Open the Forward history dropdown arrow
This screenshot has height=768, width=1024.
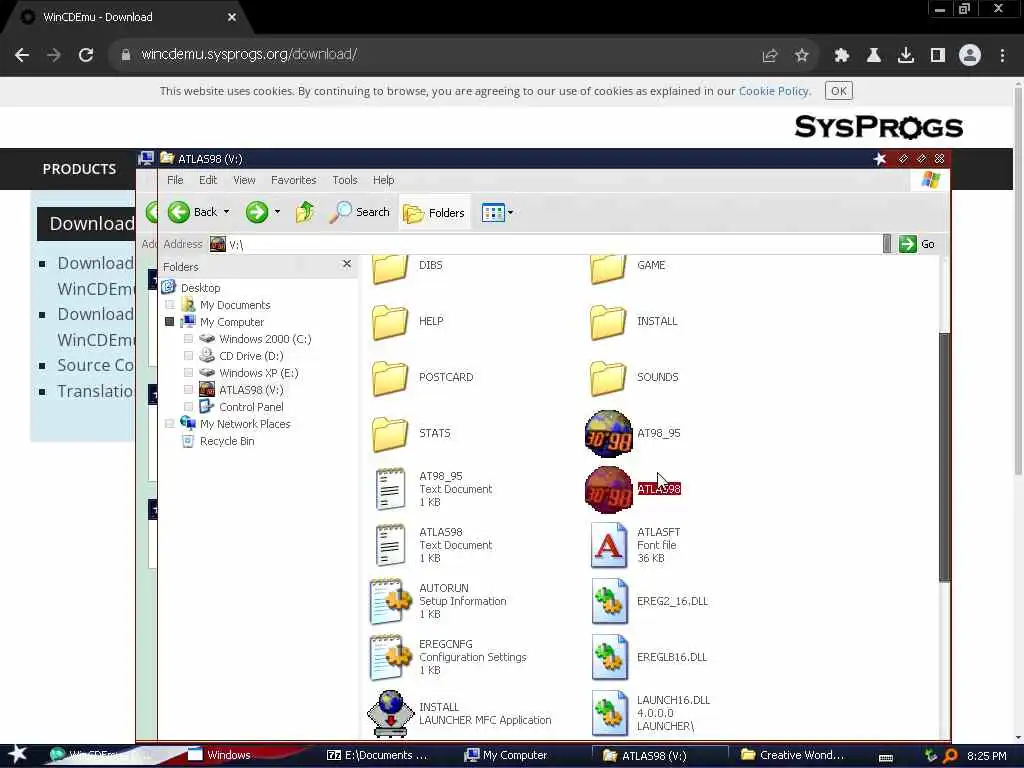pos(278,212)
